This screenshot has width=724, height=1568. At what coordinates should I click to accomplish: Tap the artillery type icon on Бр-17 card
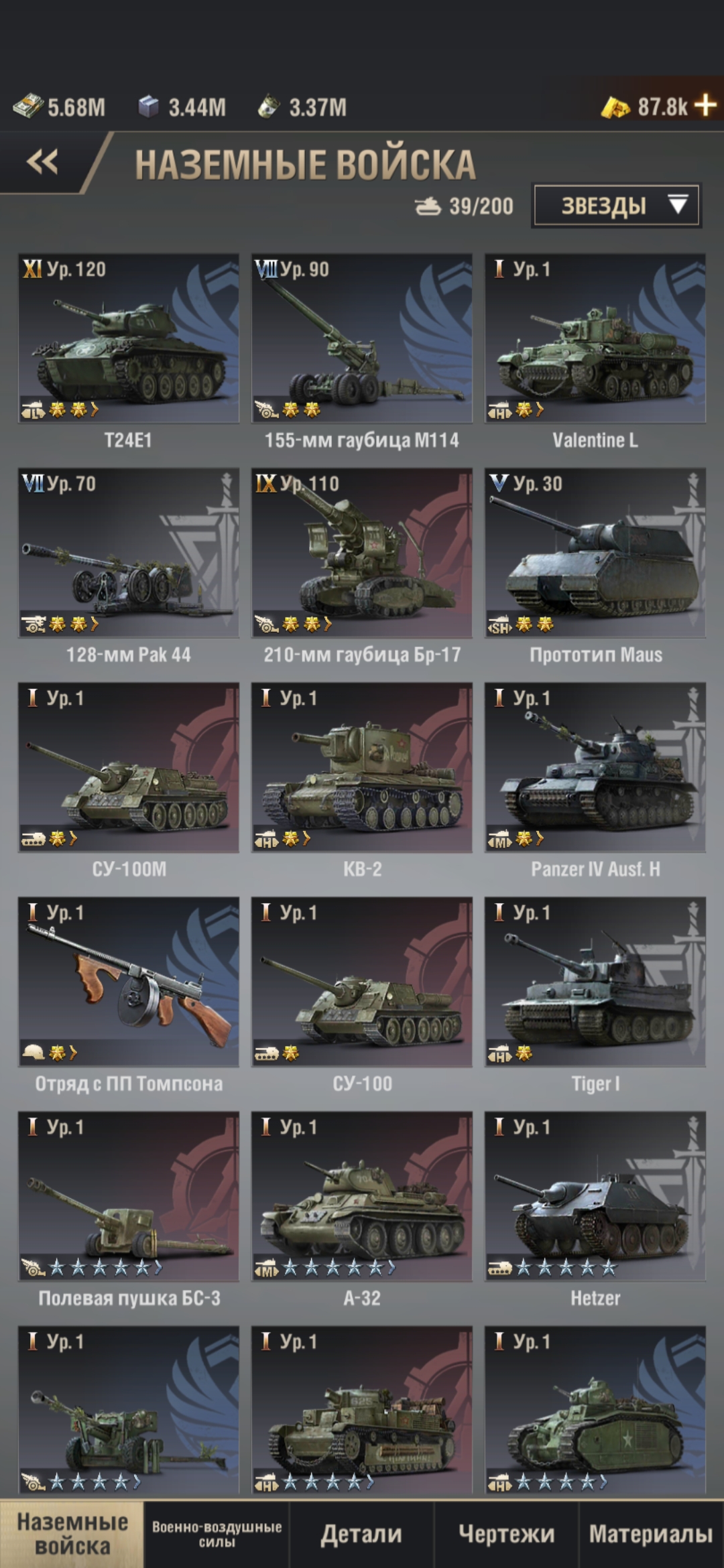pos(267,625)
